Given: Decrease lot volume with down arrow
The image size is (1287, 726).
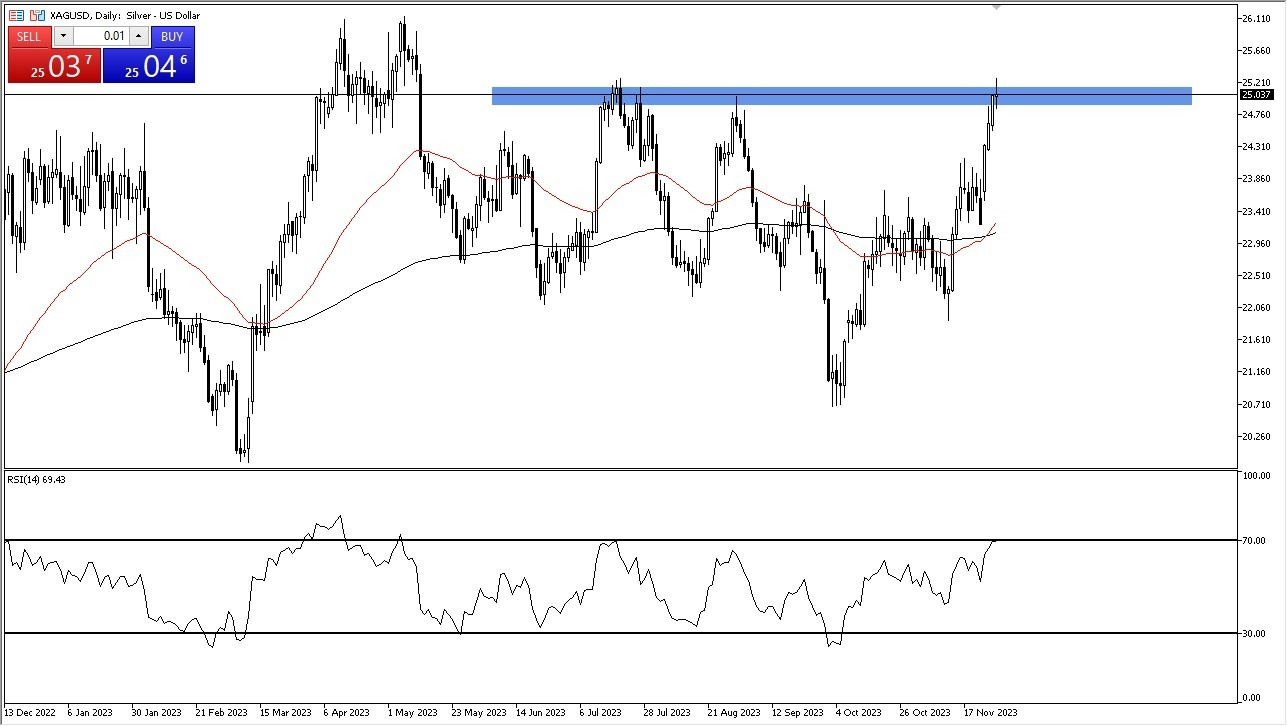Looking at the screenshot, I should pyautogui.click(x=62, y=37).
